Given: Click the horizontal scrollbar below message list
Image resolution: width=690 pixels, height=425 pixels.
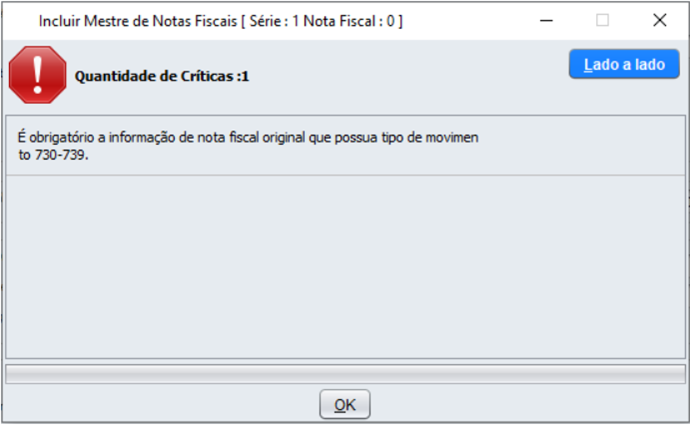Looking at the screenshot, I should pyautogui.click(x=345, y=374).
